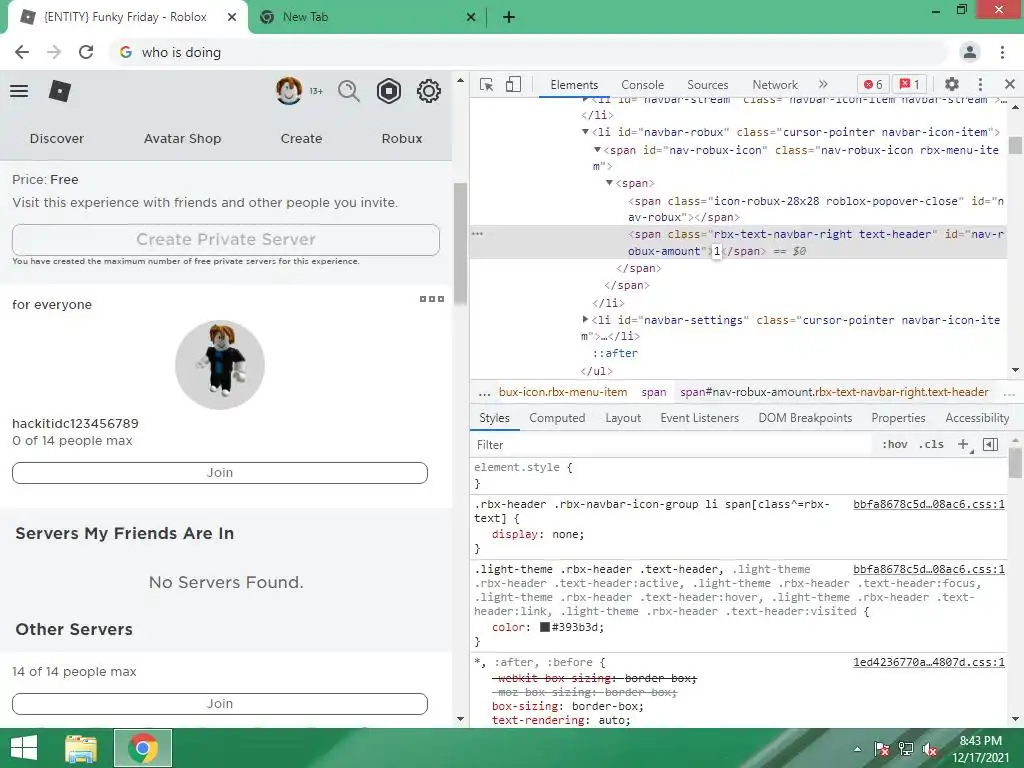Open File Explorer from the taskbar

pyautogui.click(x=81, y=748)
